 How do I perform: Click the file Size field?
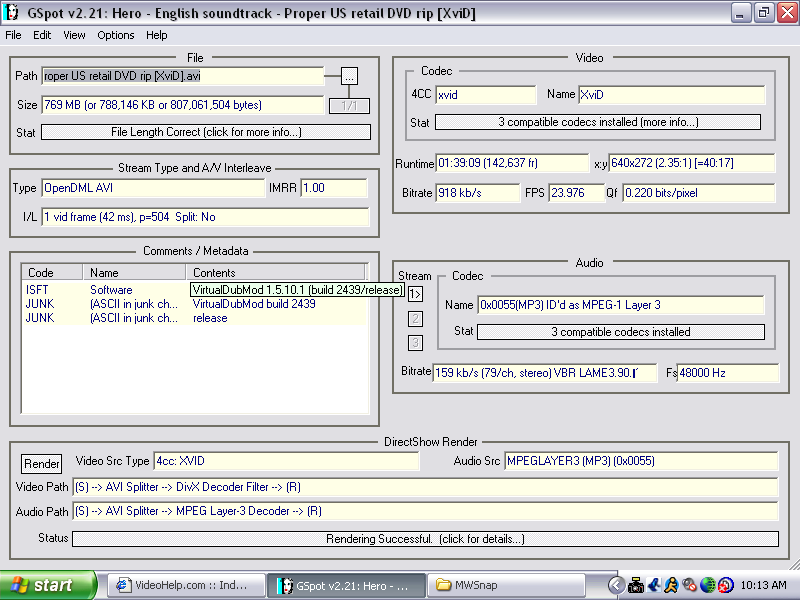(x=183, y=105)
